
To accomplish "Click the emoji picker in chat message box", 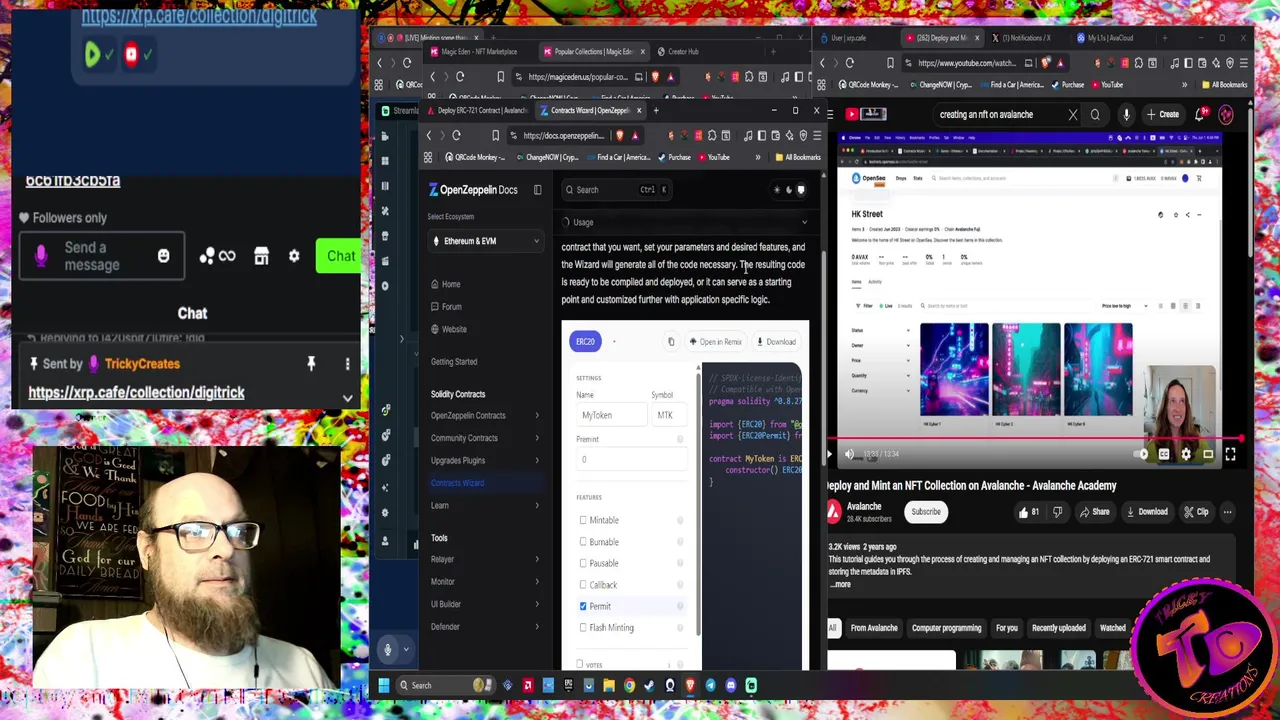I will pyautogui.click(x=163, y=256).
